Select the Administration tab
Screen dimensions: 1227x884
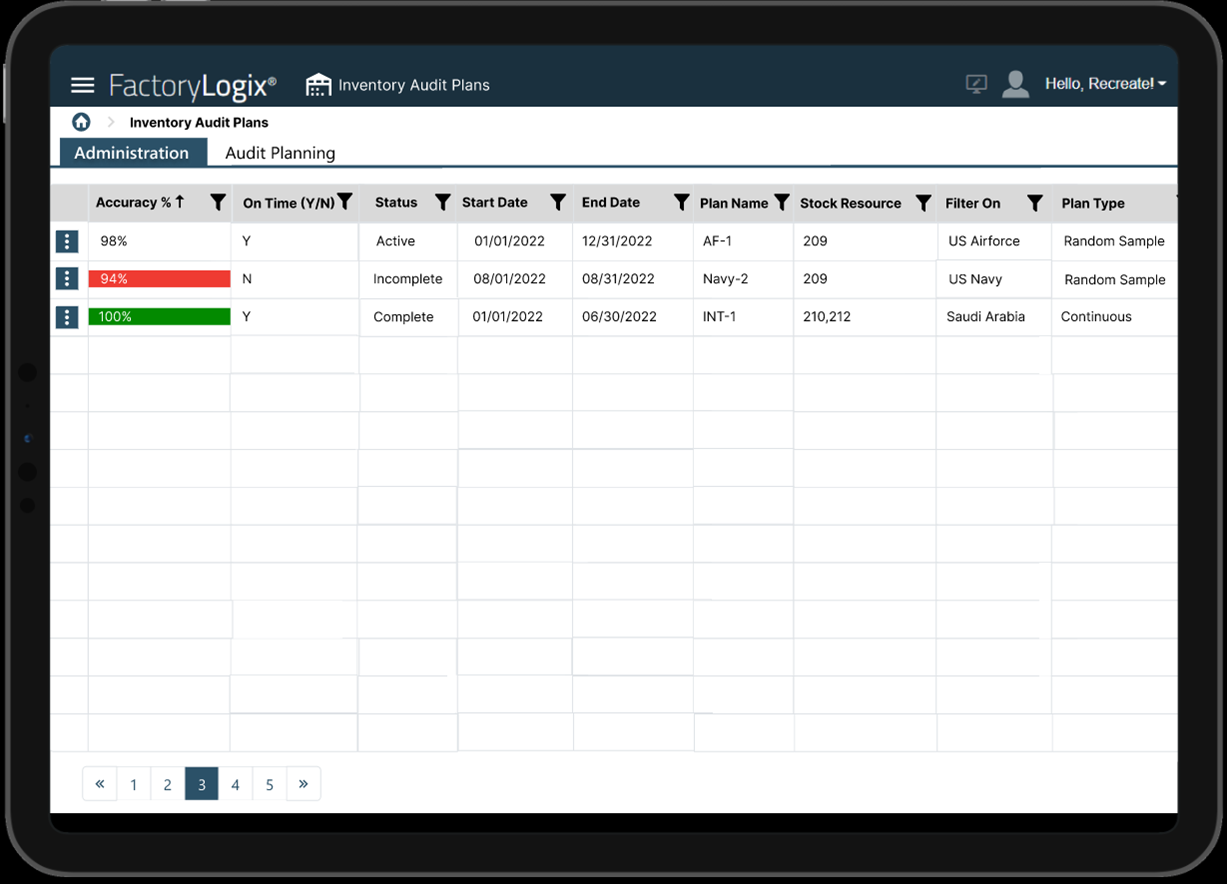point(133,153)
